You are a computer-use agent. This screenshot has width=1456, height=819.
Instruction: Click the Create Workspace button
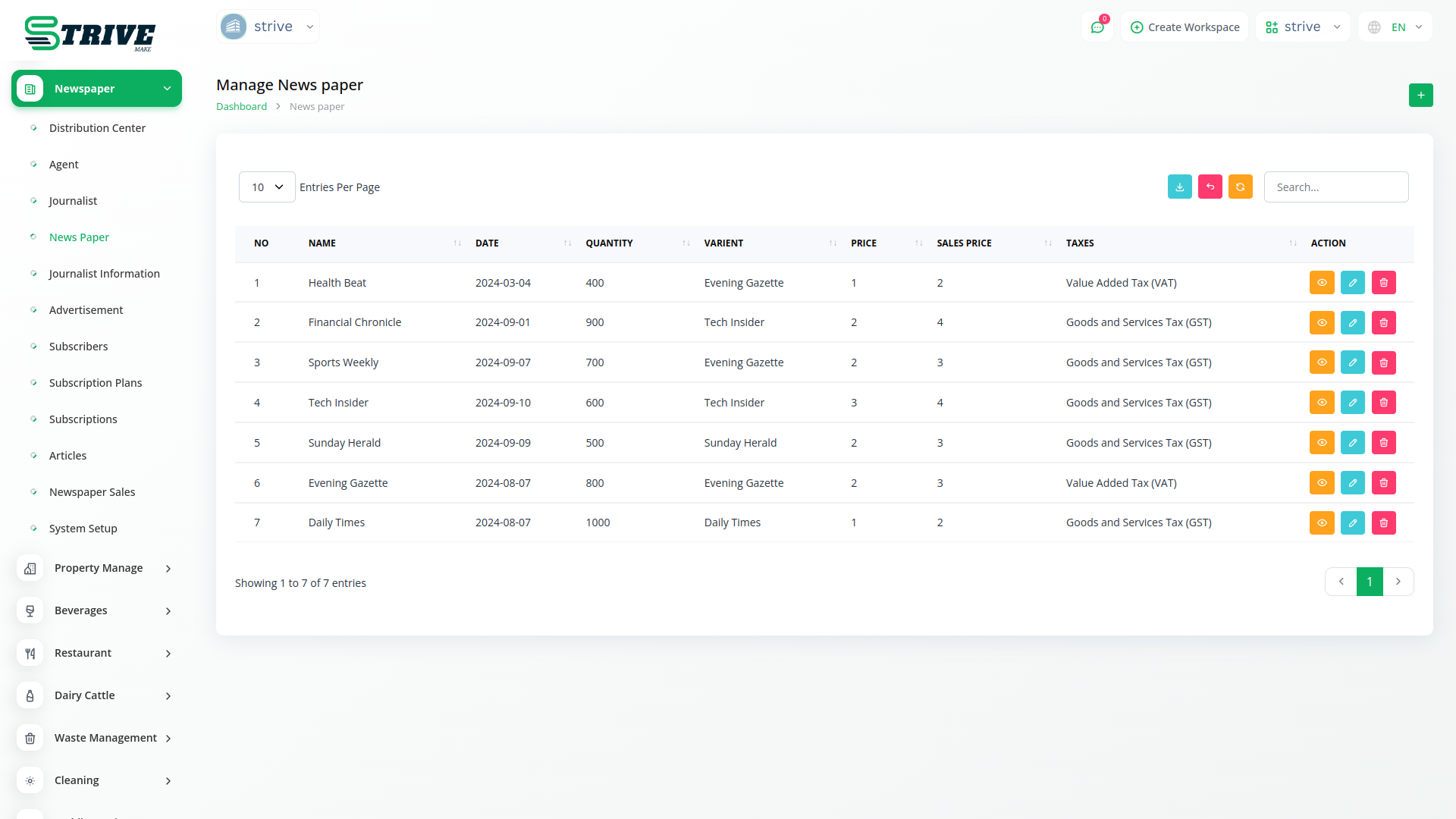coord(1185,27)
